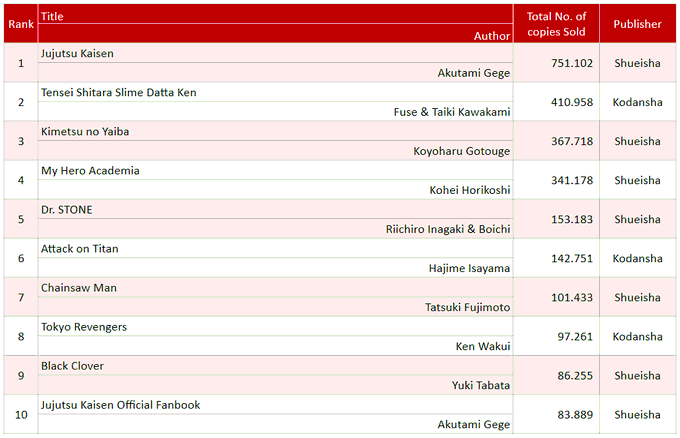Click the Shueisha publisher in rank 1 row
This screenshot has width=680, height=438.
[x=638, y=63]
